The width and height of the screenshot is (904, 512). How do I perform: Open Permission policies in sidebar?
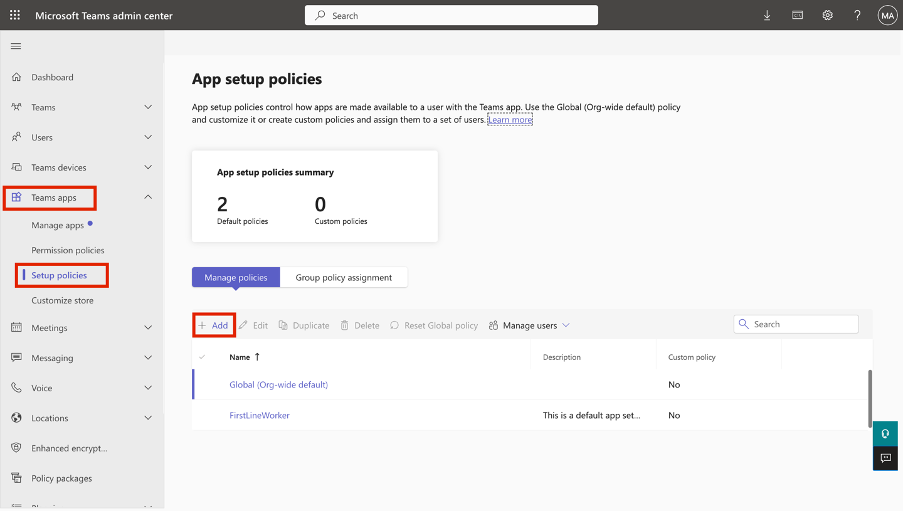pyautogui.click(x=68, y=250)
